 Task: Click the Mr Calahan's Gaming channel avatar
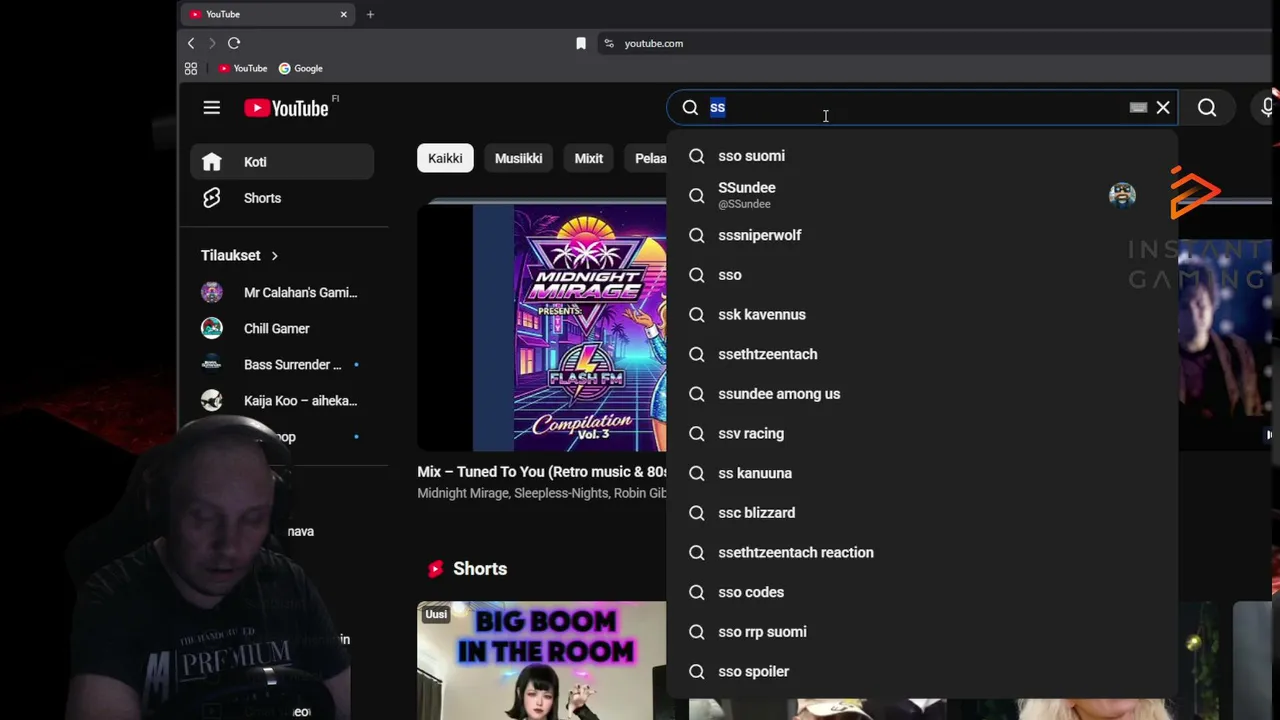[x=212, y=292]
